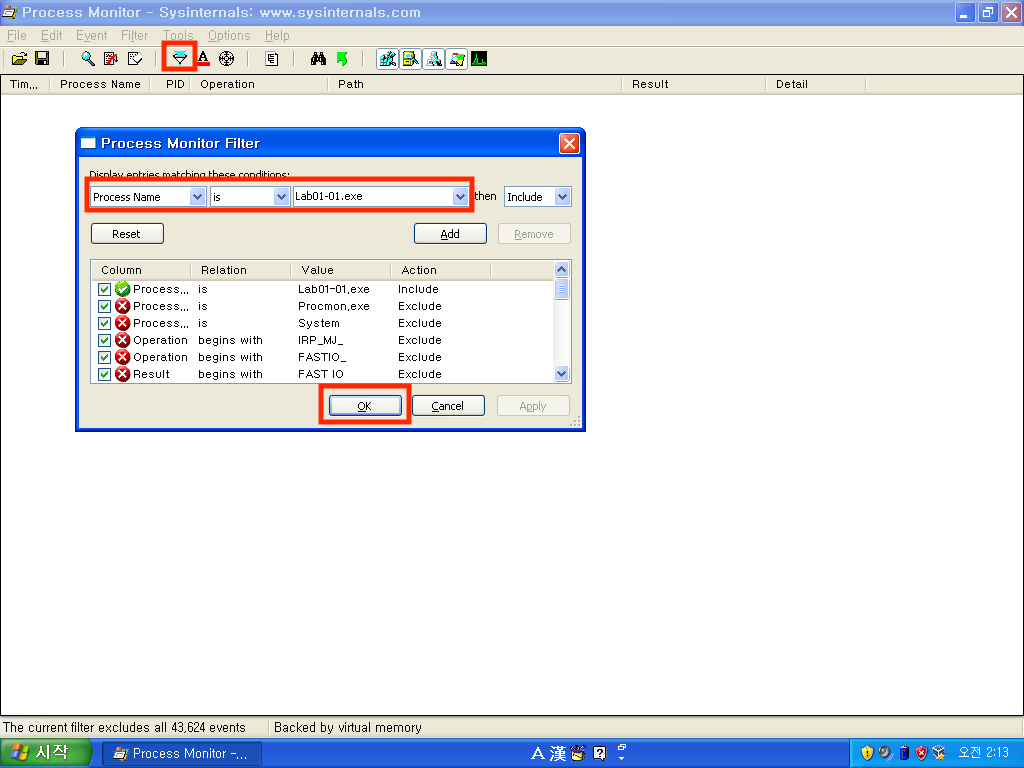Click scroll up arrow in filter list
Viewport: 1024px width, 768px height.
coord(562,269)
